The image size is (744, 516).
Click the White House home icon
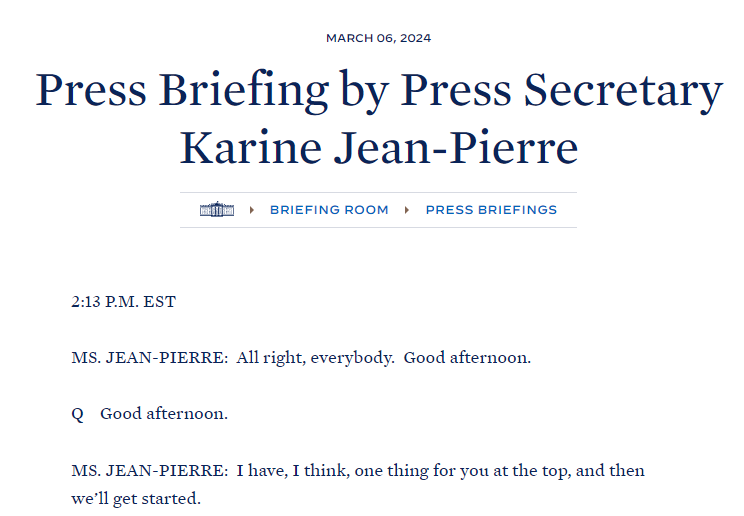click(216, 210)
